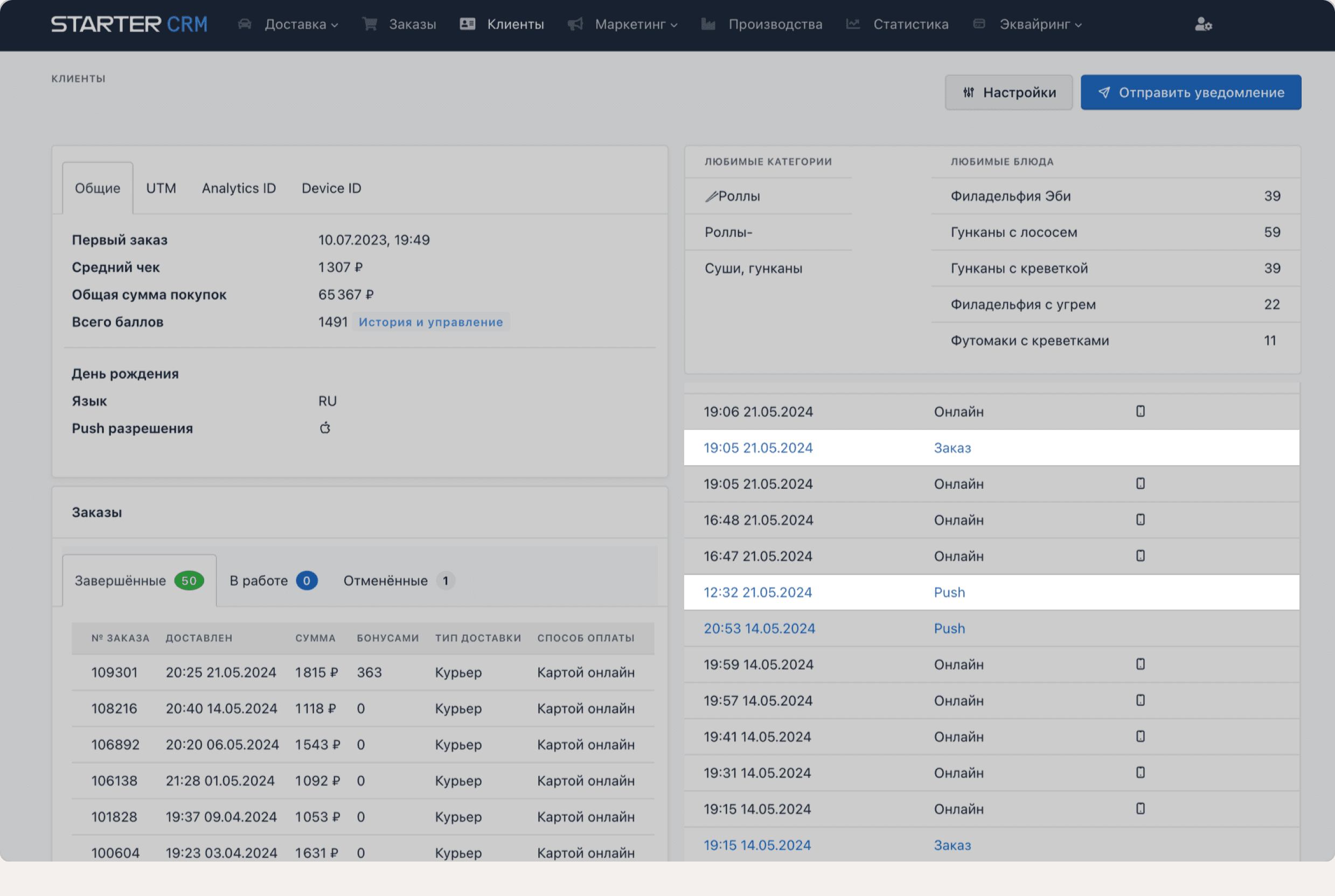Open the История и управление link
1335x896 pixels.
tap(430, 323)
